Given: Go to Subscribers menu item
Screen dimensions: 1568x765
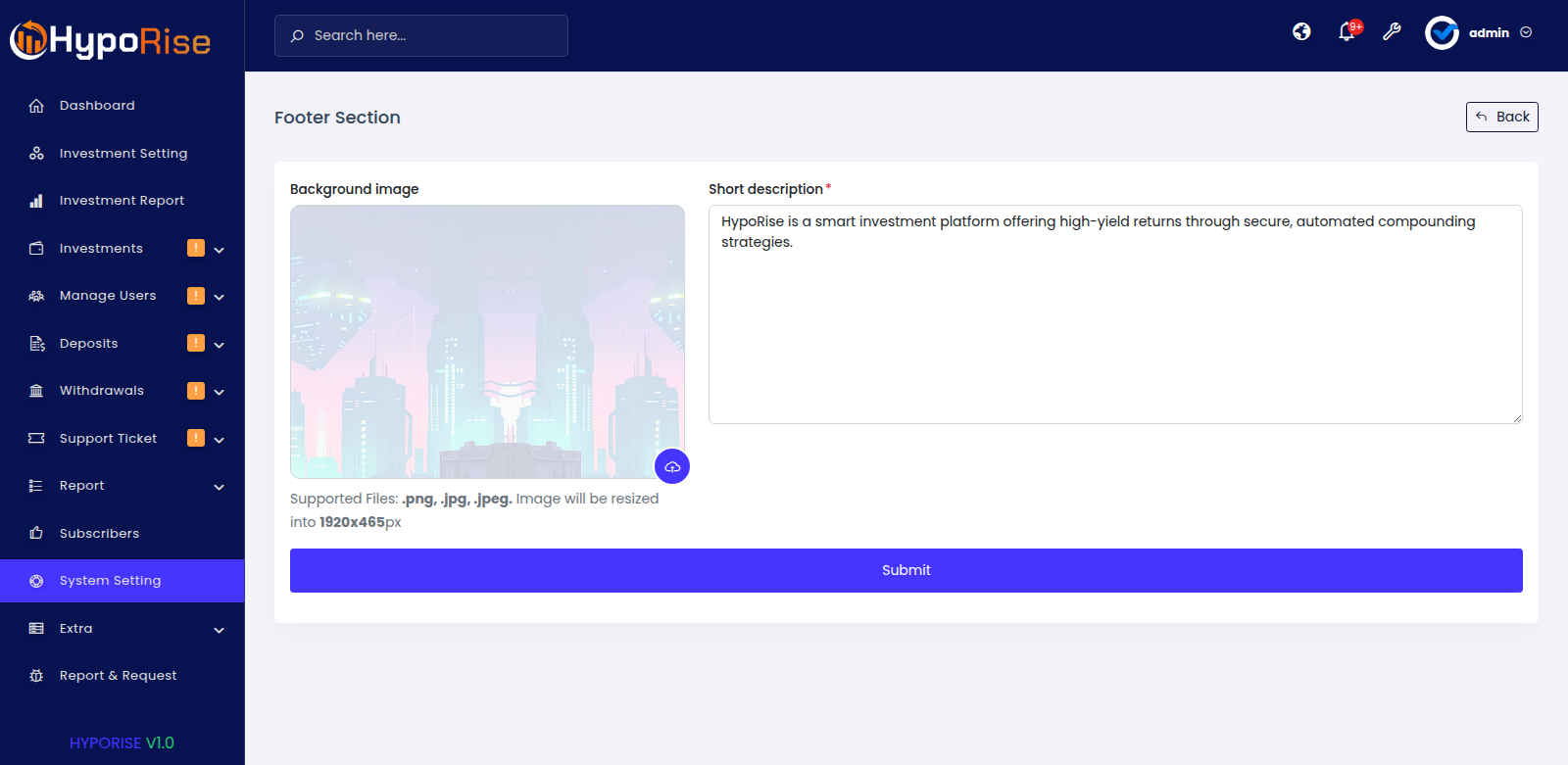Looking at the screenshot, I should (x=122, y=534).
